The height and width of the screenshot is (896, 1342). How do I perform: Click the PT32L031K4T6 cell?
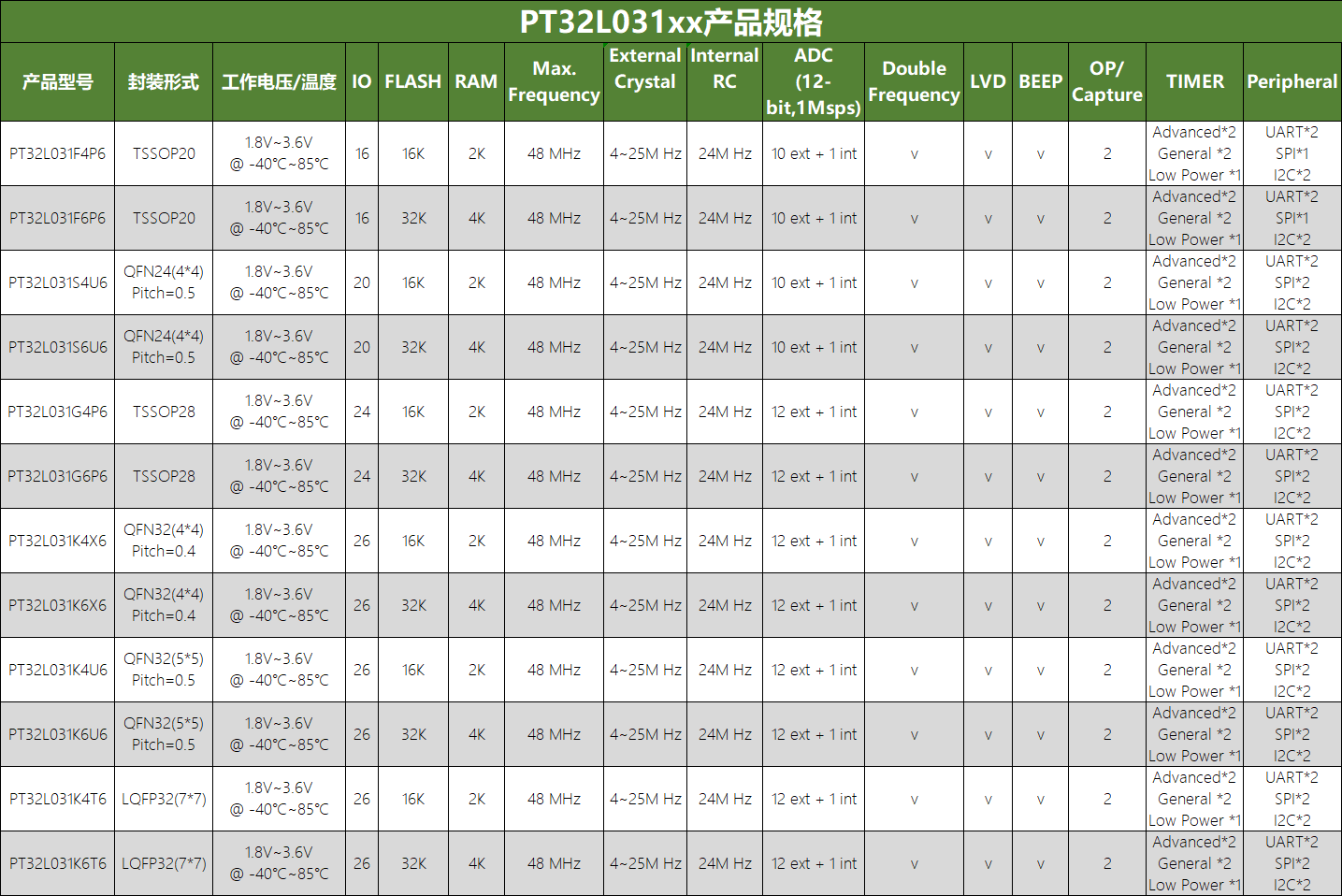(x=57, y=799)
